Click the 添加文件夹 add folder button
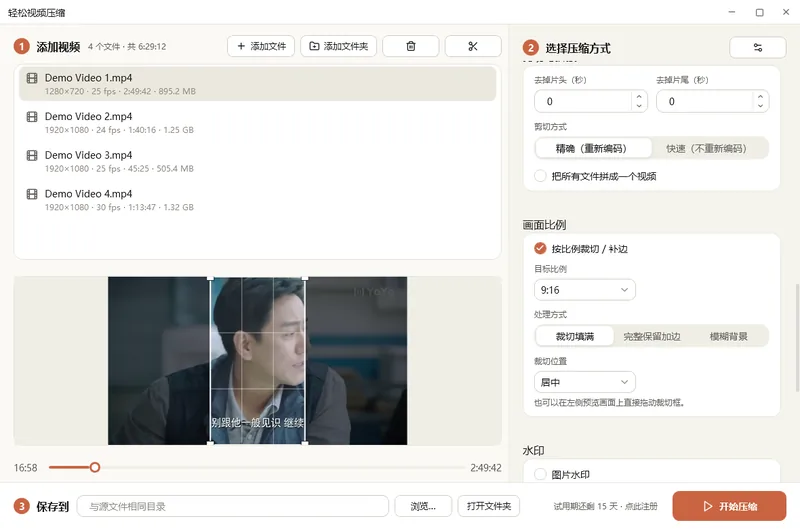Screen dimensions: 800x529 (x=339, y=46)
